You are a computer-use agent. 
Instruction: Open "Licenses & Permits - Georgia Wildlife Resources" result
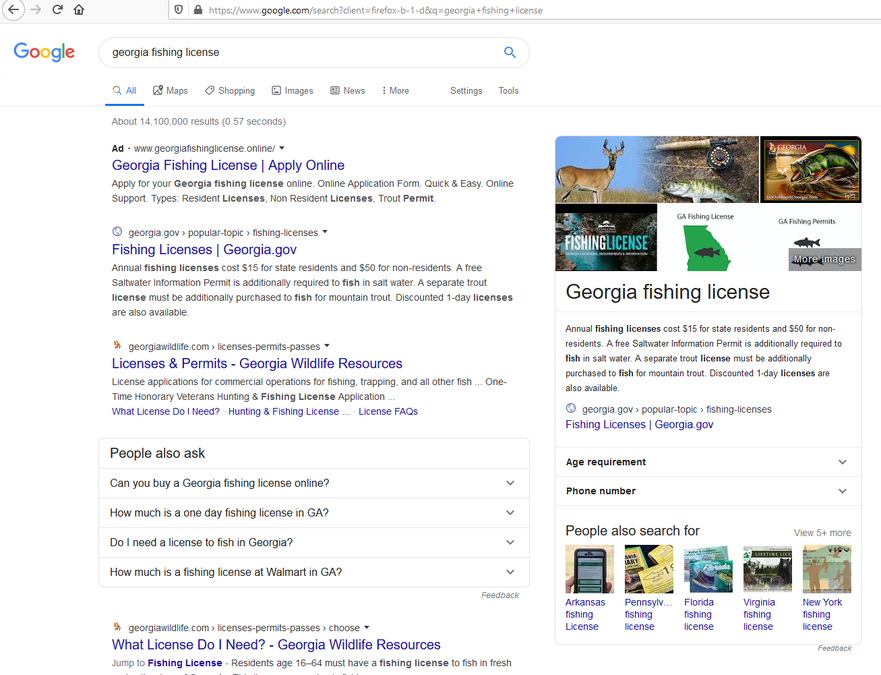point(257,364)
